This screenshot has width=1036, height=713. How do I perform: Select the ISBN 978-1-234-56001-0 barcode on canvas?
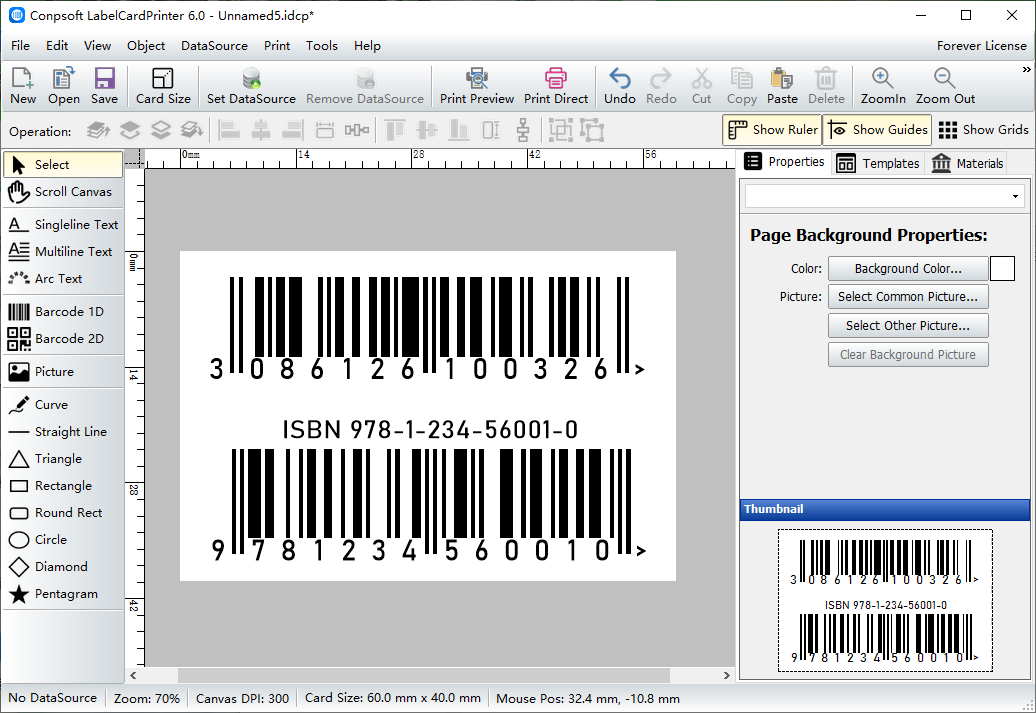pyautogui.click(x=428, y=492)
